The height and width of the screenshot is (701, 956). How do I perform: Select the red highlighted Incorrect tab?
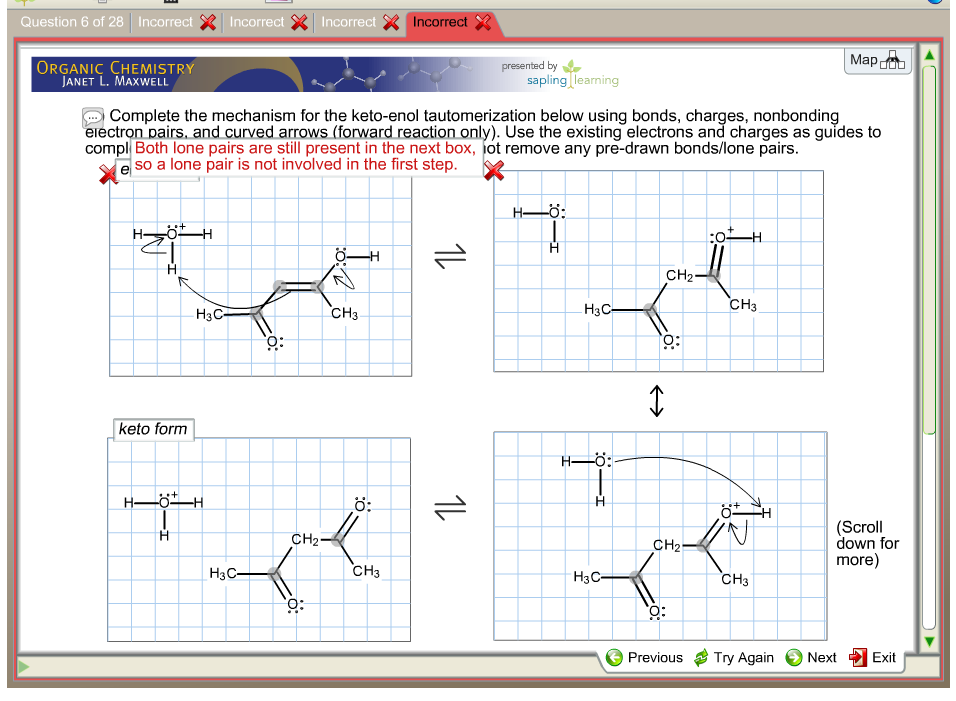(x=451, y=22)
